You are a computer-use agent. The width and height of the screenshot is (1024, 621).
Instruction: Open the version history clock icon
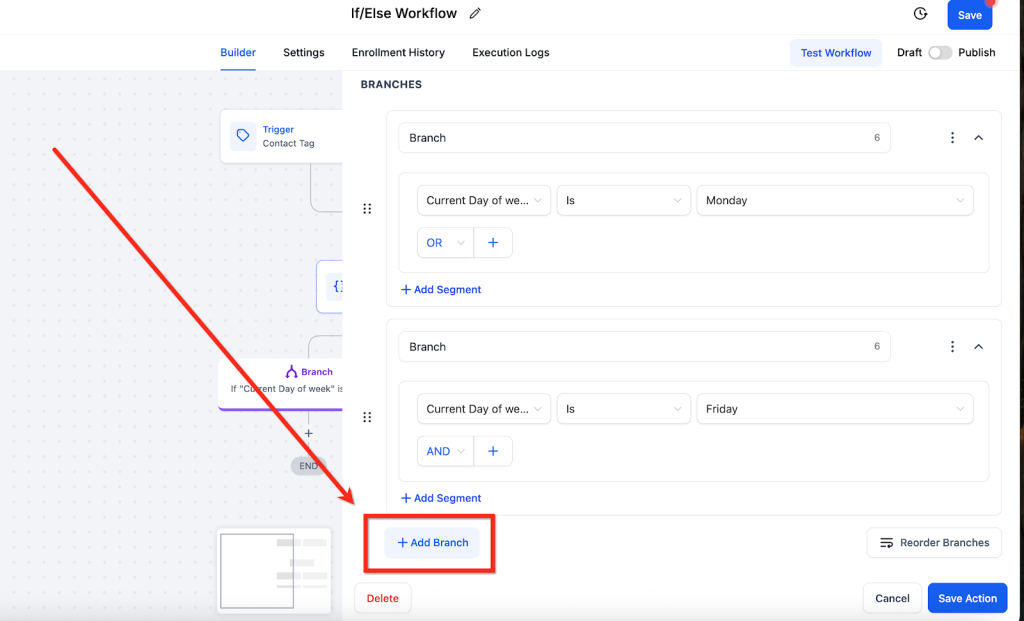click(x=920, y=14)
